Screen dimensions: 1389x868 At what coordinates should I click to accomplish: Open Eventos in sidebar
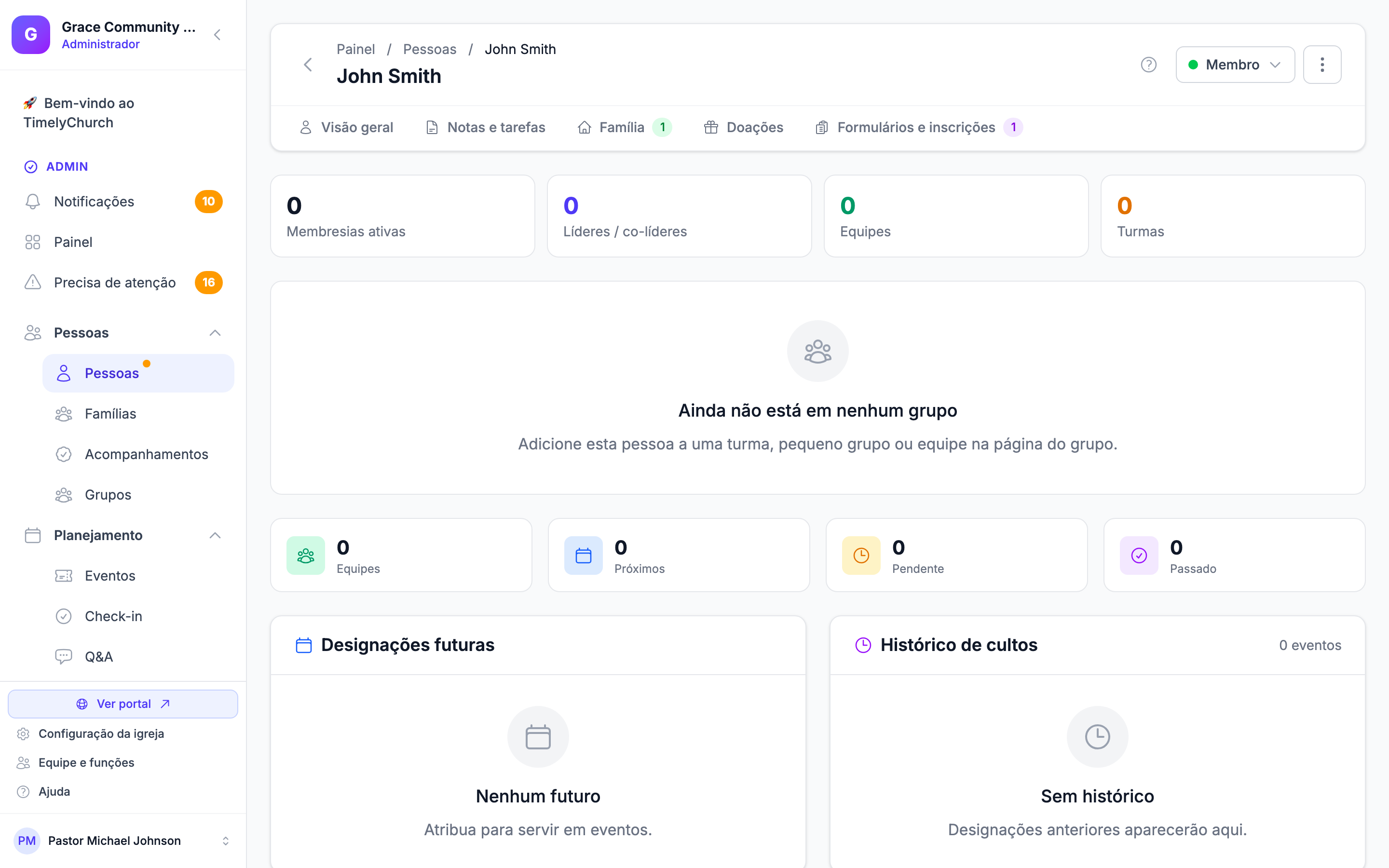coord(138,576)
